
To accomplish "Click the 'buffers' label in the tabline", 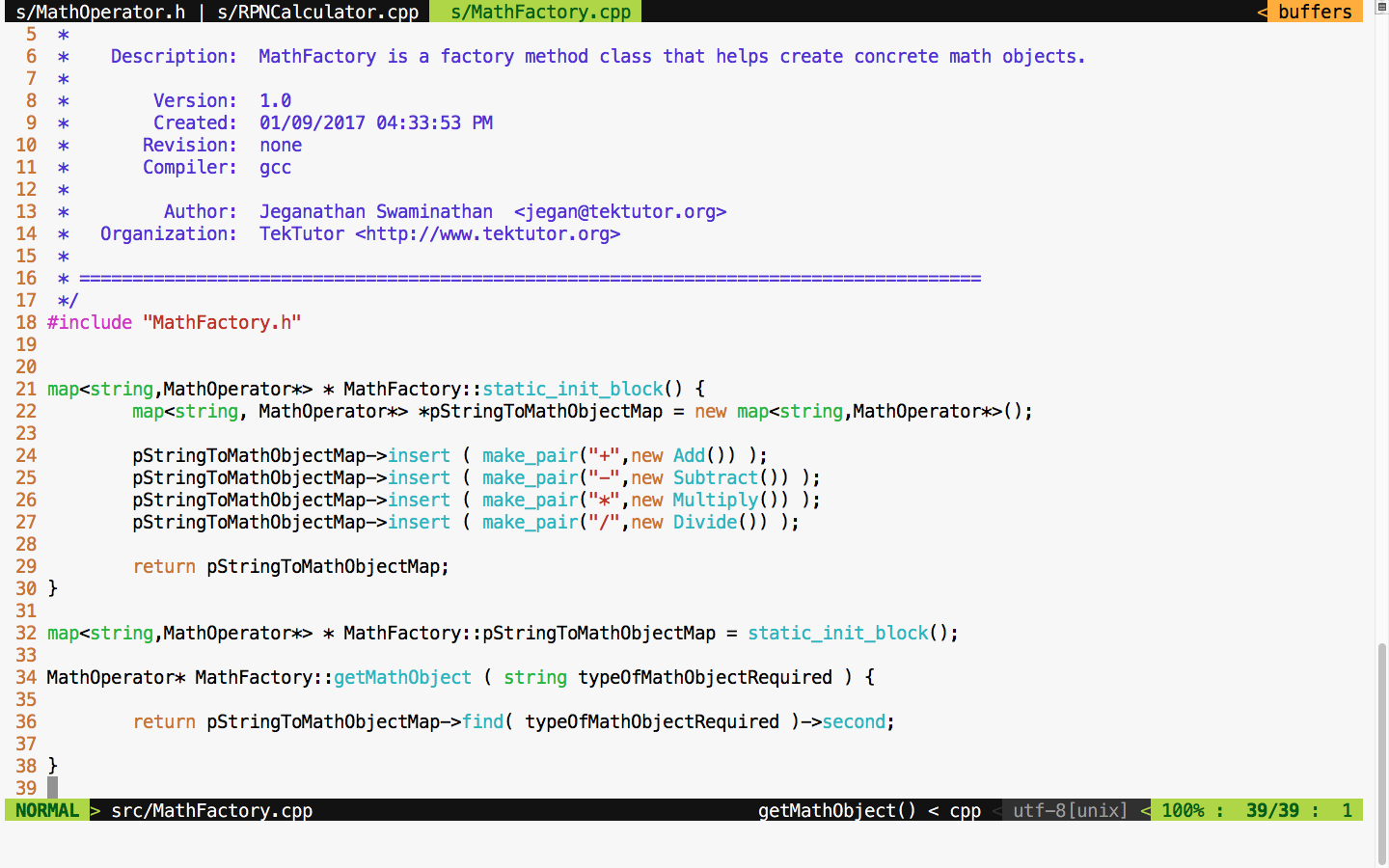I will 1315,12.
